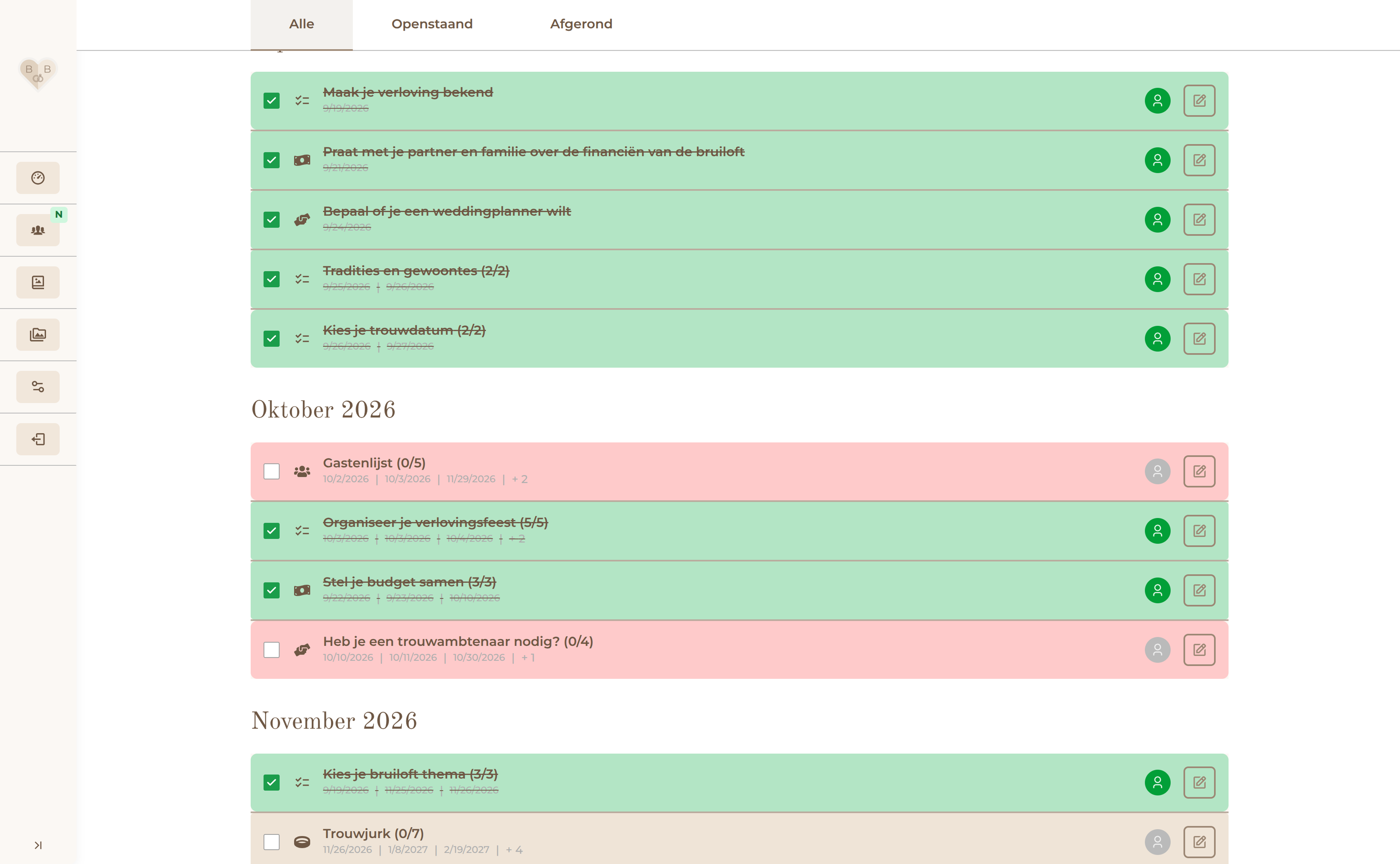This screenshot has width=1400, height=864.
Task: Show the '+ 4' extra dates on Trouwjurk
Action: tap(514, 850)
